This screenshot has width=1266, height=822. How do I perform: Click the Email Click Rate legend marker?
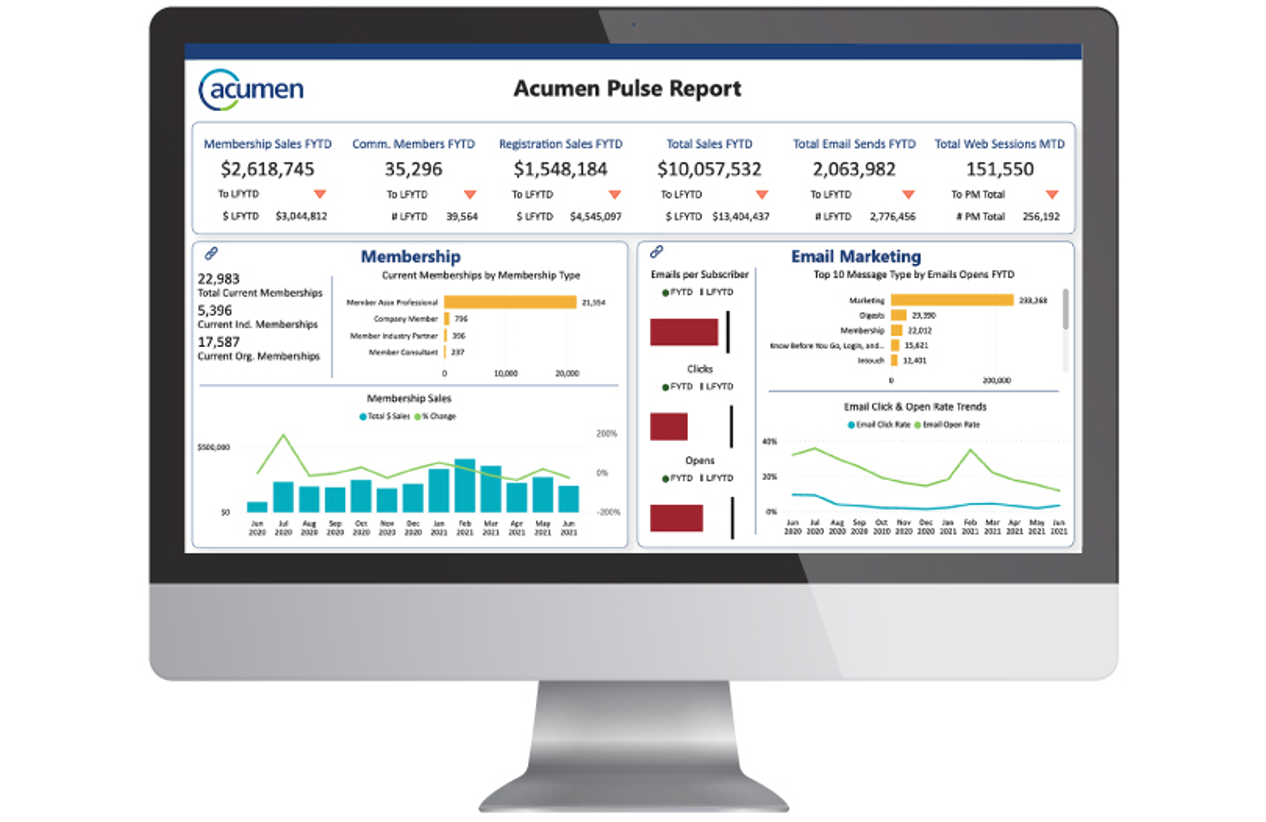pyautogui.click(x=852, y=424)
